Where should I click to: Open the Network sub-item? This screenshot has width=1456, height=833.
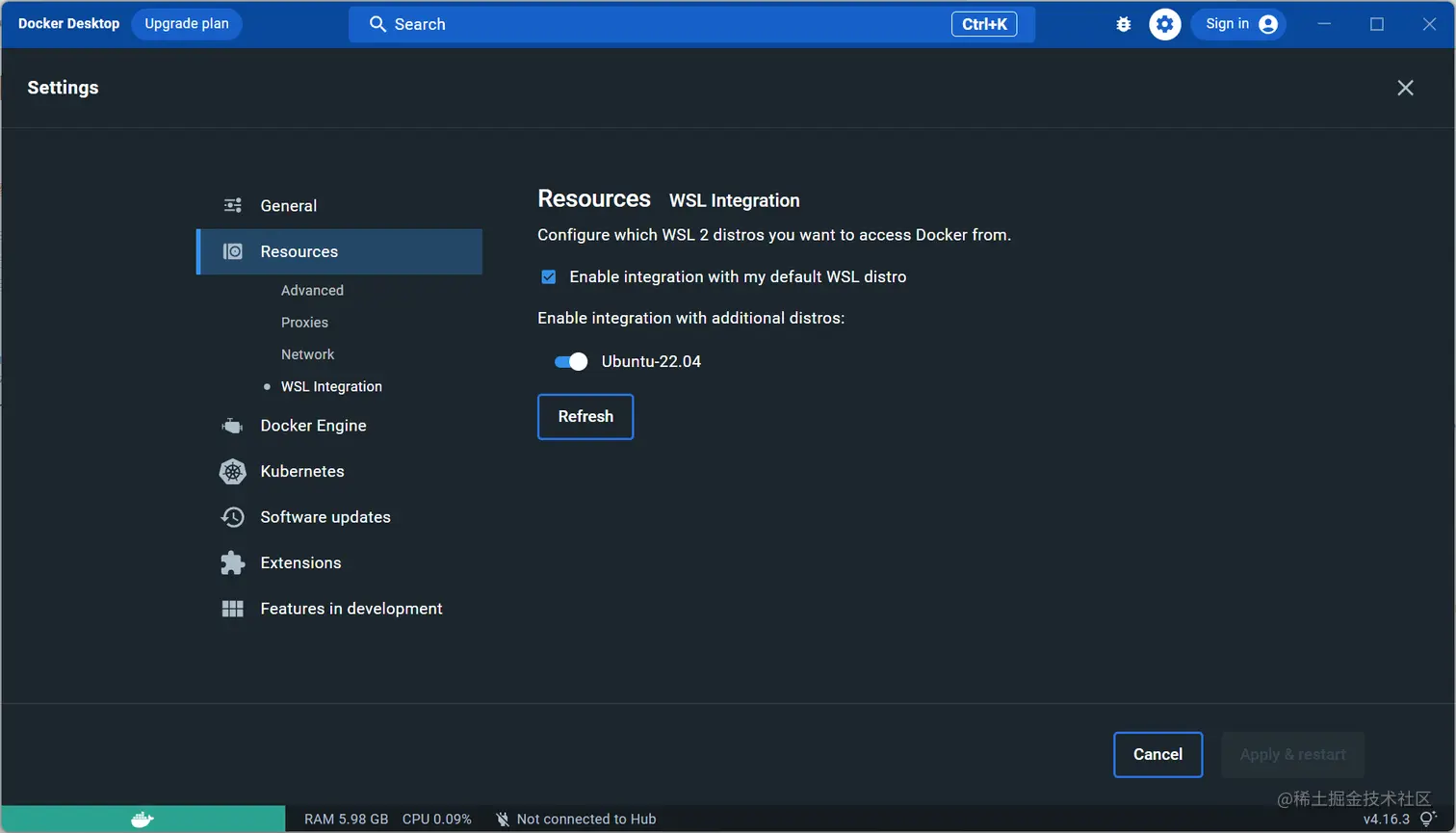click(x=308, y=354)
